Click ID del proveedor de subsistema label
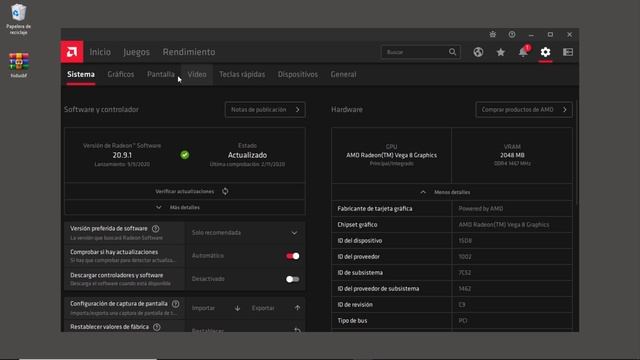Image resolution: width=640 pixels, height=360 pixels. pos(378,289)
